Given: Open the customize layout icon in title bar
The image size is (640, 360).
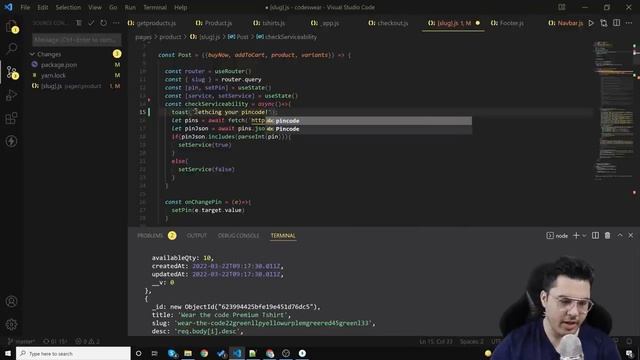Looking at the screenshot, I should click(x=562, y=7).
